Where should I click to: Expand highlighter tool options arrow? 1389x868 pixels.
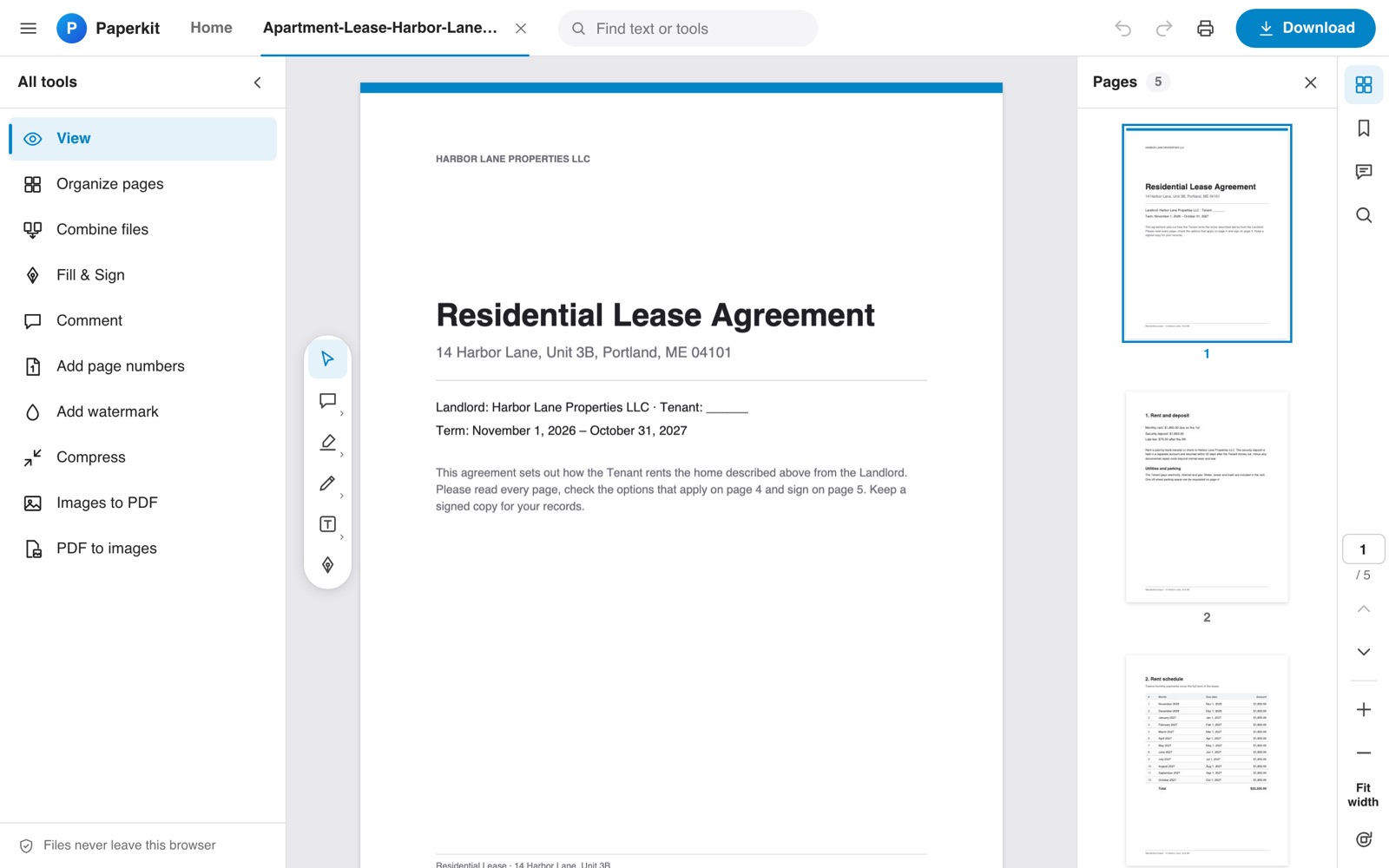click(x=342, y=455)
